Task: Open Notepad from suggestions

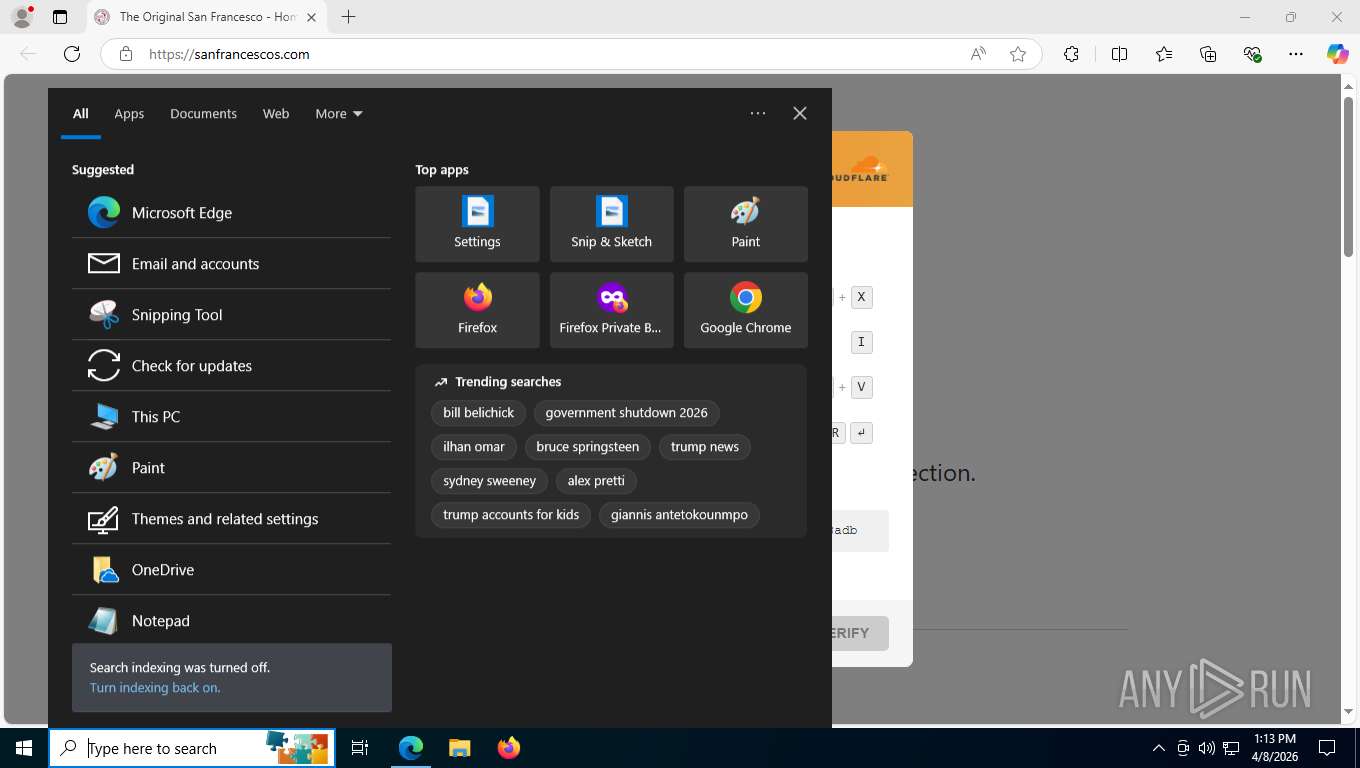Action: [x=231, y=620]
